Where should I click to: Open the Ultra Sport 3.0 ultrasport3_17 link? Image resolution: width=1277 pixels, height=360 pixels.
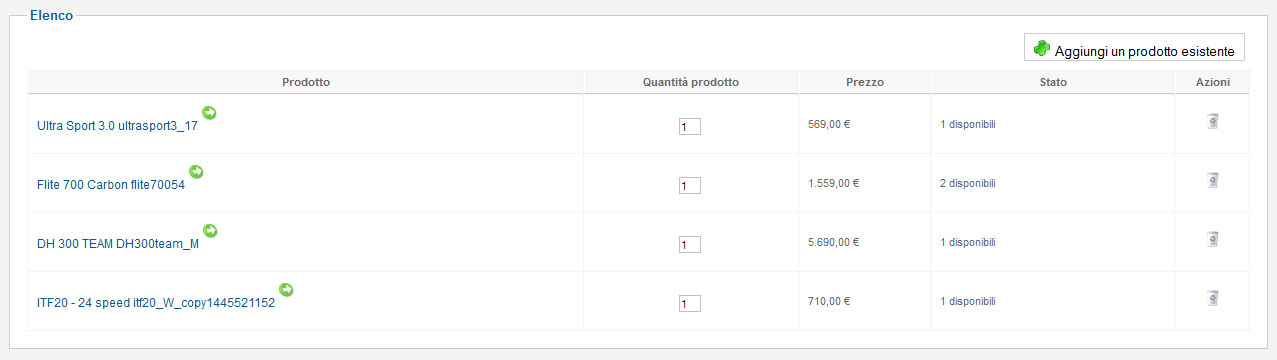point(117,127)
